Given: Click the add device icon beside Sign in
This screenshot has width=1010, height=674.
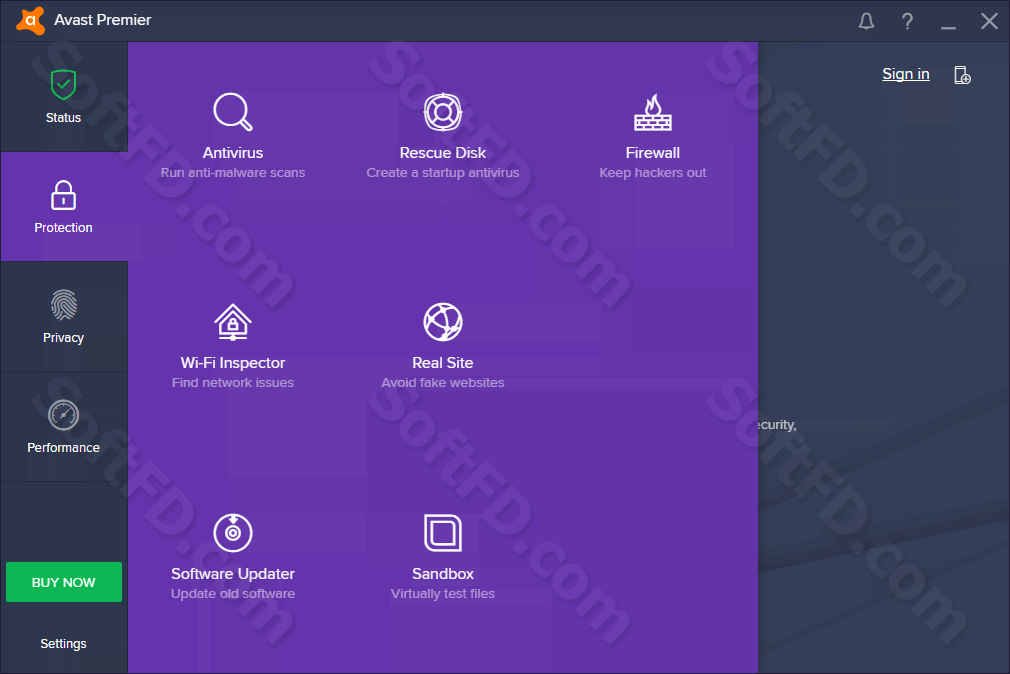Looking at the screenshot, I should pos(962,75).
